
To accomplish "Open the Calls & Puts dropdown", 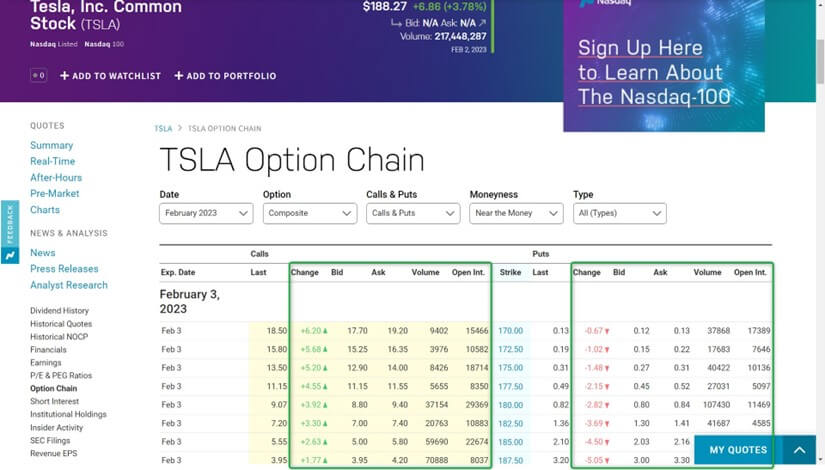I will tap(412, 213).
